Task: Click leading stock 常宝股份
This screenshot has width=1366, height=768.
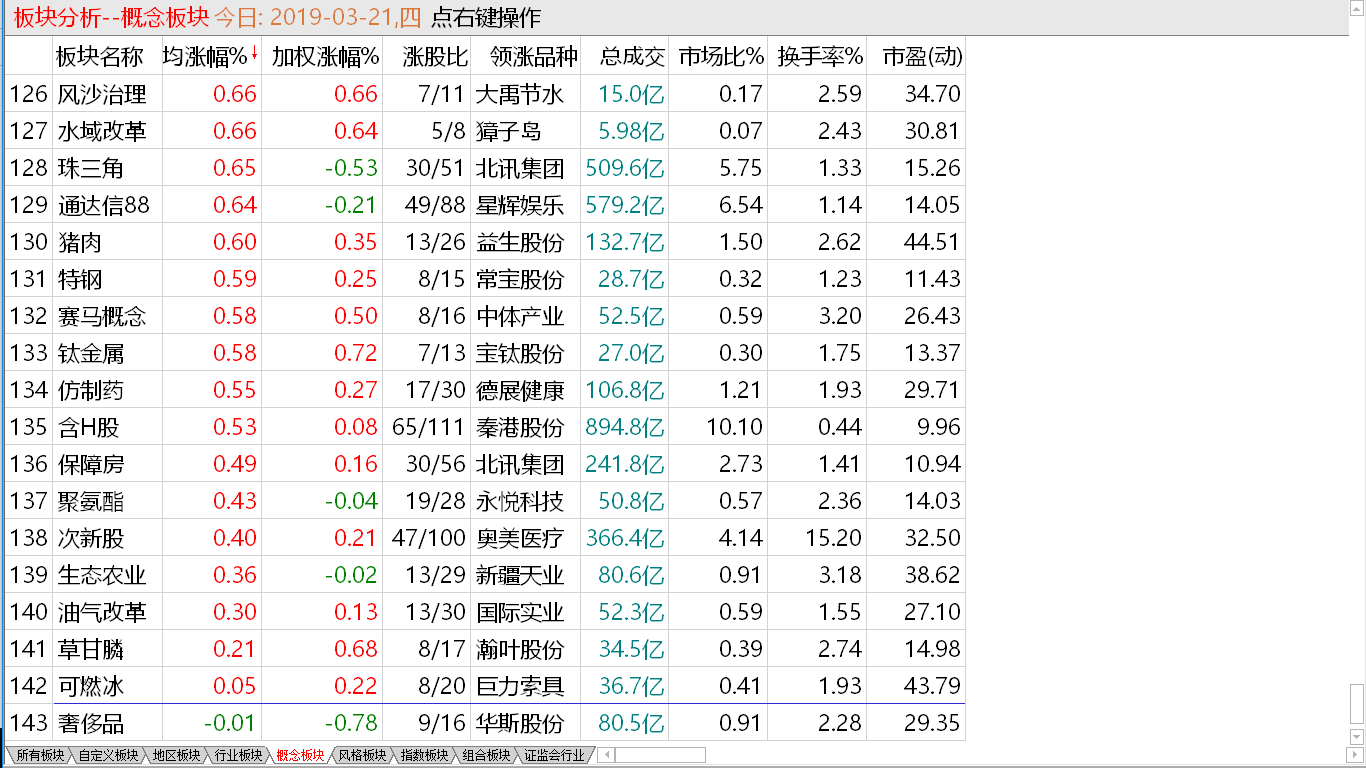Action: (520, 279)
